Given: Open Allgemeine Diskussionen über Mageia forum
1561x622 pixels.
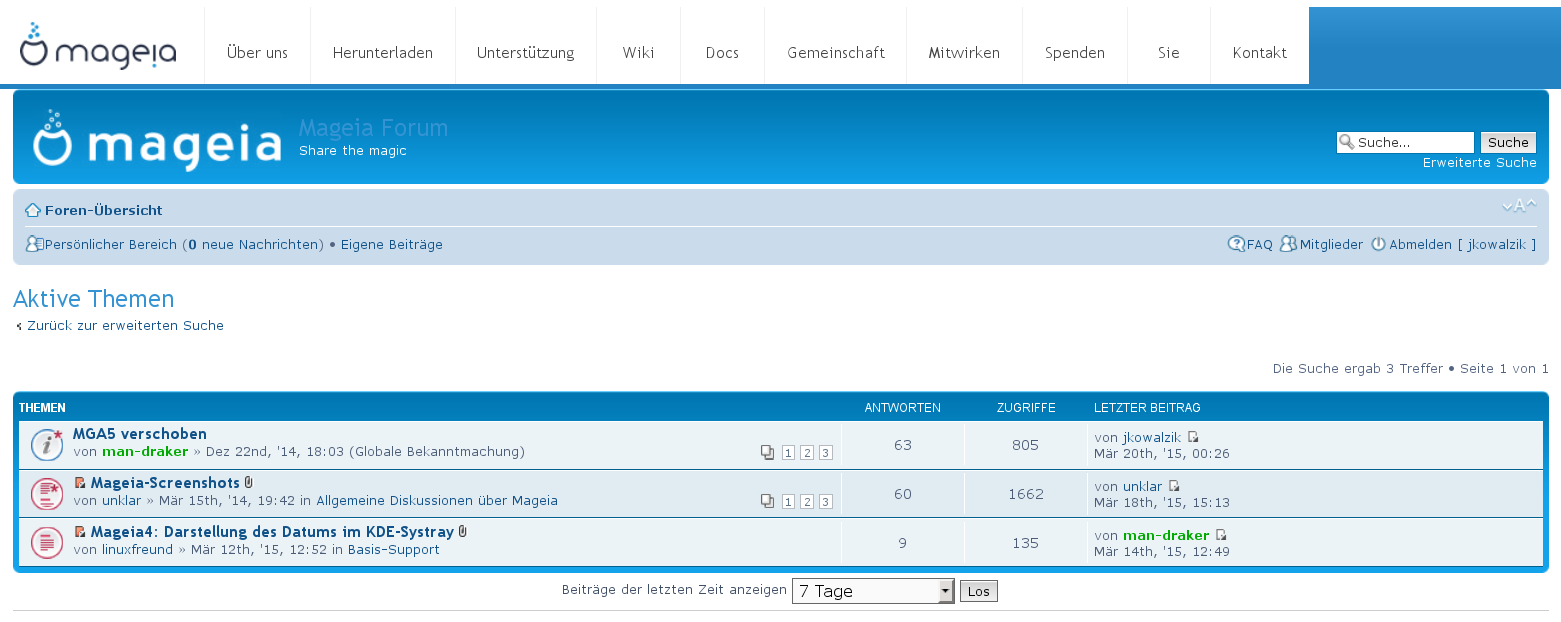Looking at the screenshot, I should click(x=437, y=500).
